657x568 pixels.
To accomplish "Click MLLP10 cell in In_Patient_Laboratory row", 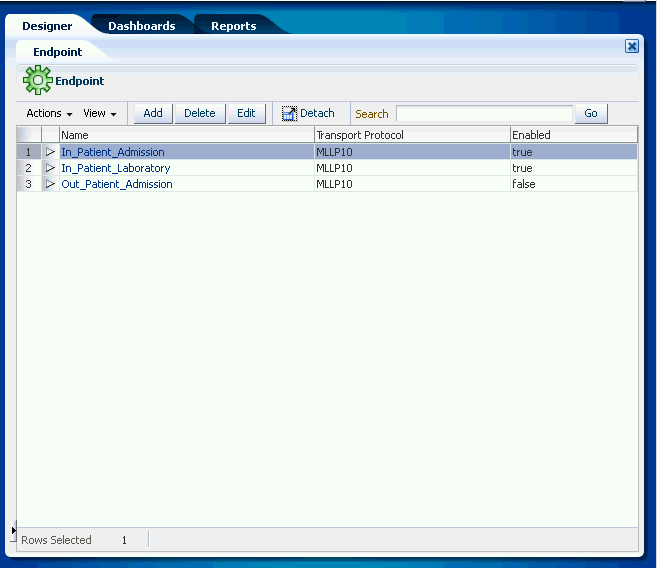I will click(x=412, y=168).
